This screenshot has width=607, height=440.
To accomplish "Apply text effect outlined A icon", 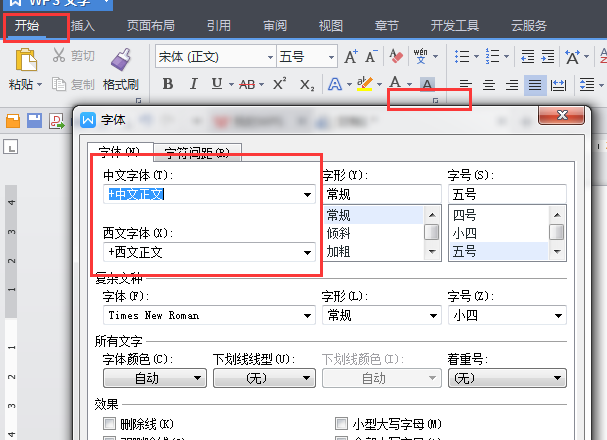I will 335,84.
